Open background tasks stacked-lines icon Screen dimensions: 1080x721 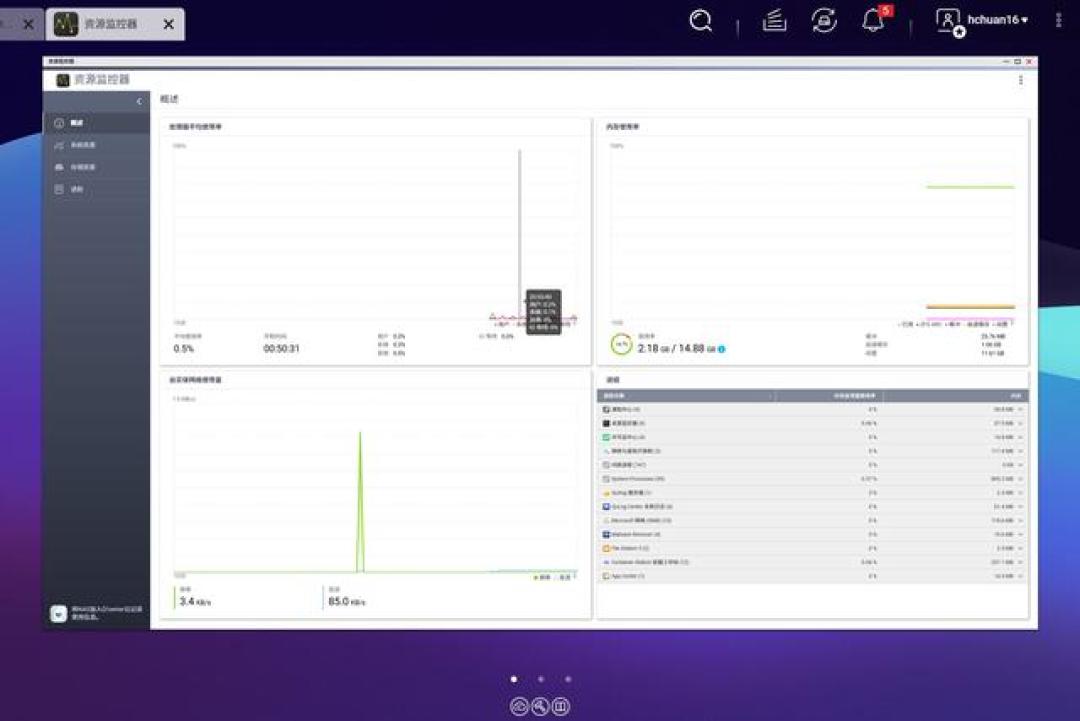[x=774, y=21]
